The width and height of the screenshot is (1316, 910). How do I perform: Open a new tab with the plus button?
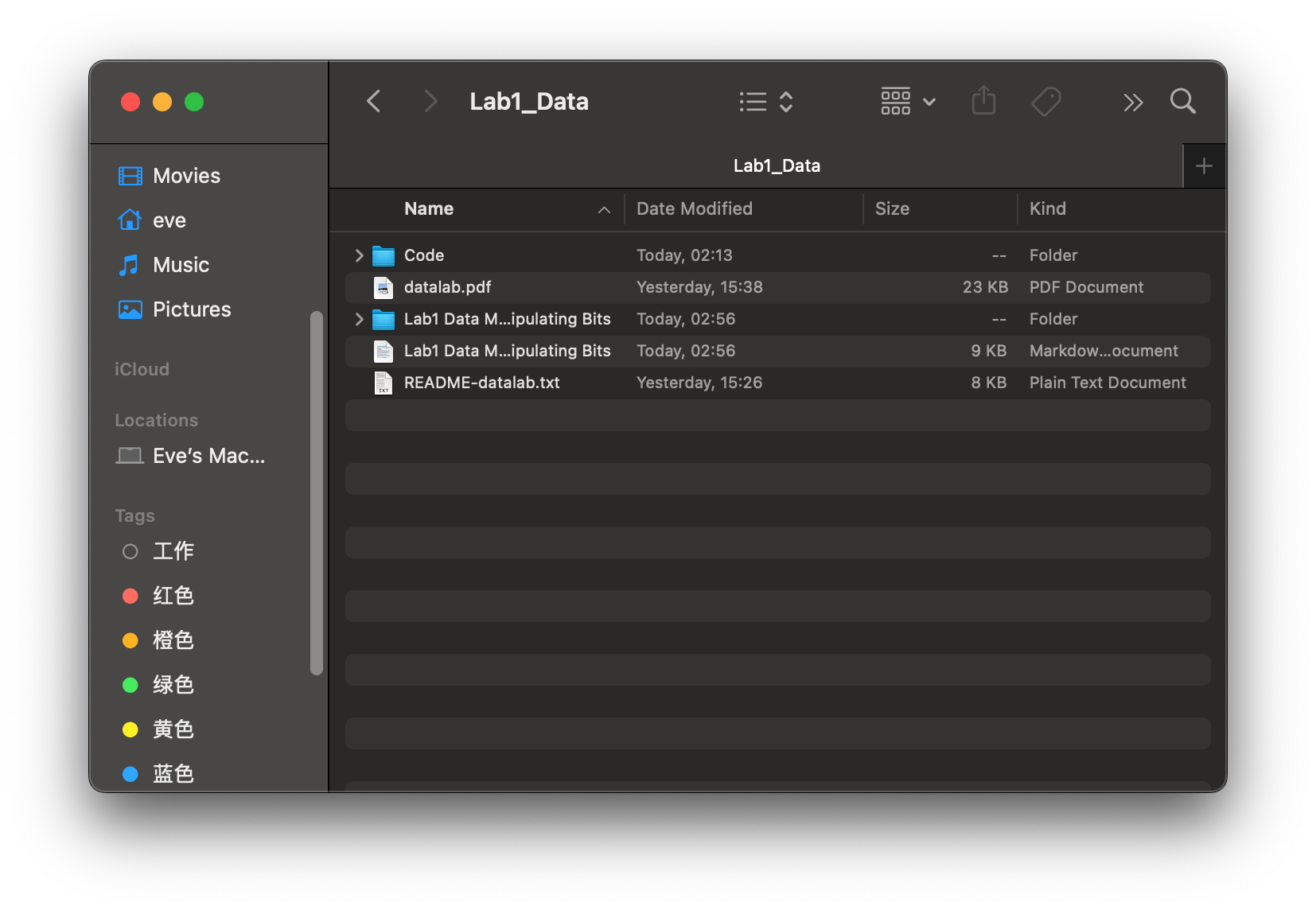coord(1204,165)
